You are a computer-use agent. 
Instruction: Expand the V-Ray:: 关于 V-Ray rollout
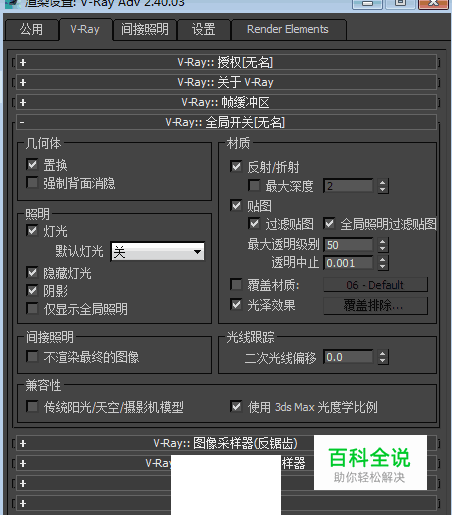(226, 82)
